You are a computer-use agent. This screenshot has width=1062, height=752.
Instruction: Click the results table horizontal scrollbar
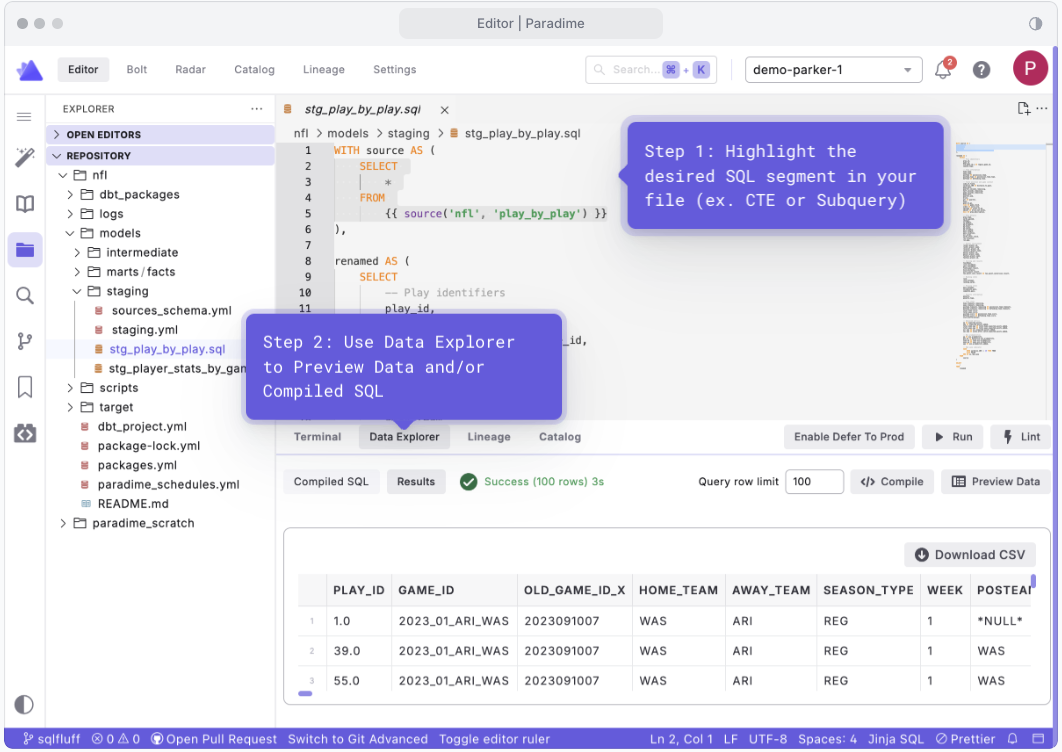(306, 693)
